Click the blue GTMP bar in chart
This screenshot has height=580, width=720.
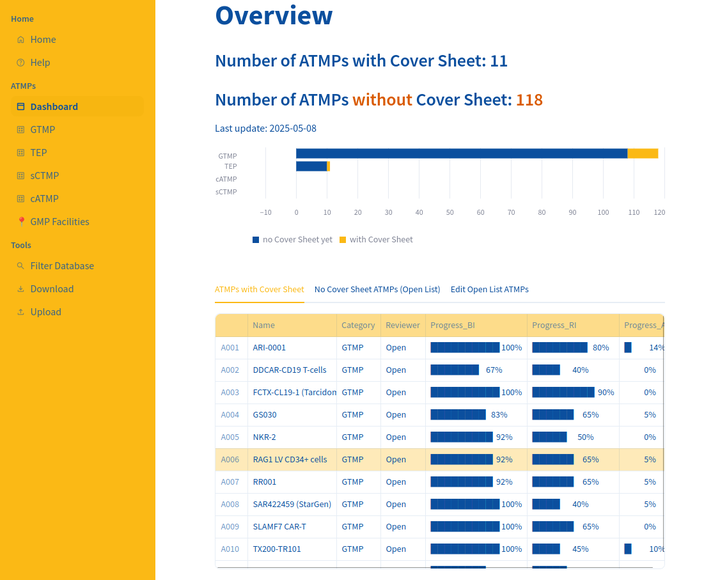(x=460, y=153)
